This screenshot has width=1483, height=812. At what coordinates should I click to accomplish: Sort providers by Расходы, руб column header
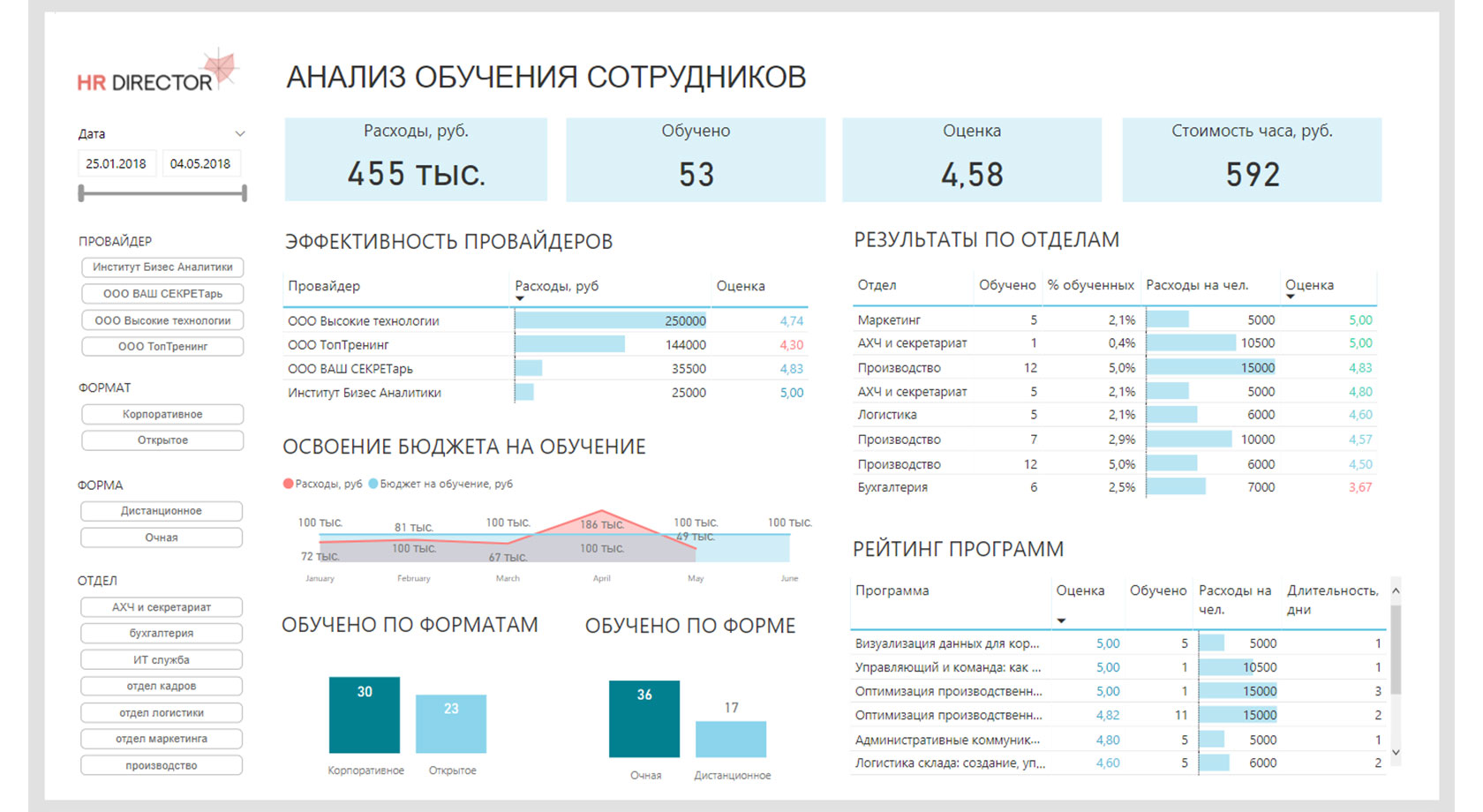tap(557, 286)
